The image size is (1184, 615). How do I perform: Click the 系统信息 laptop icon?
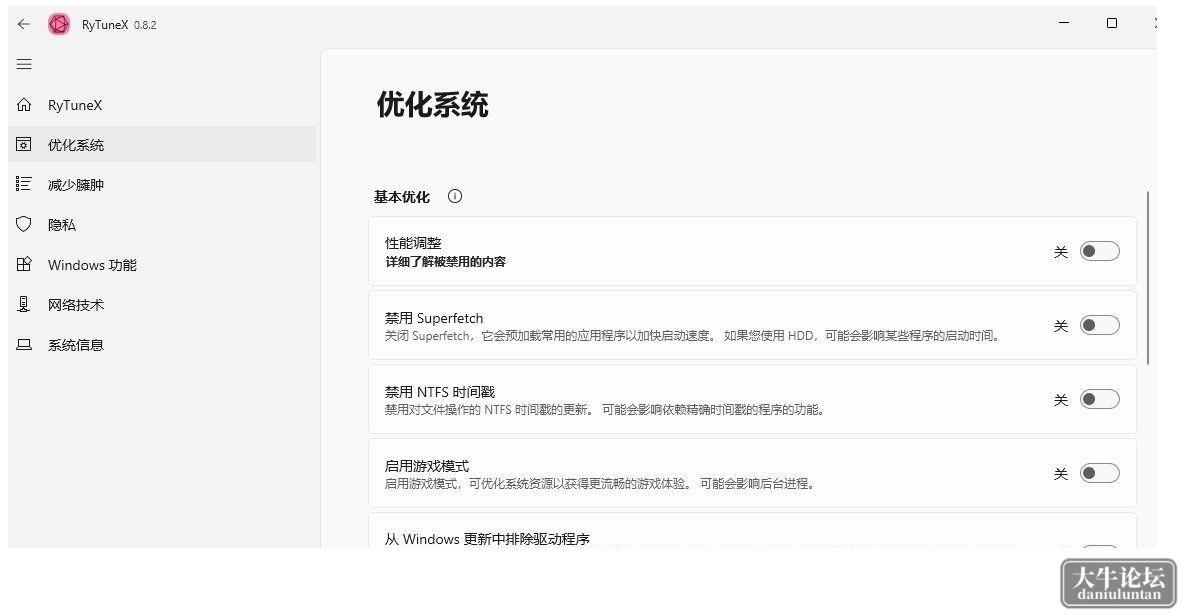[24, 345]
